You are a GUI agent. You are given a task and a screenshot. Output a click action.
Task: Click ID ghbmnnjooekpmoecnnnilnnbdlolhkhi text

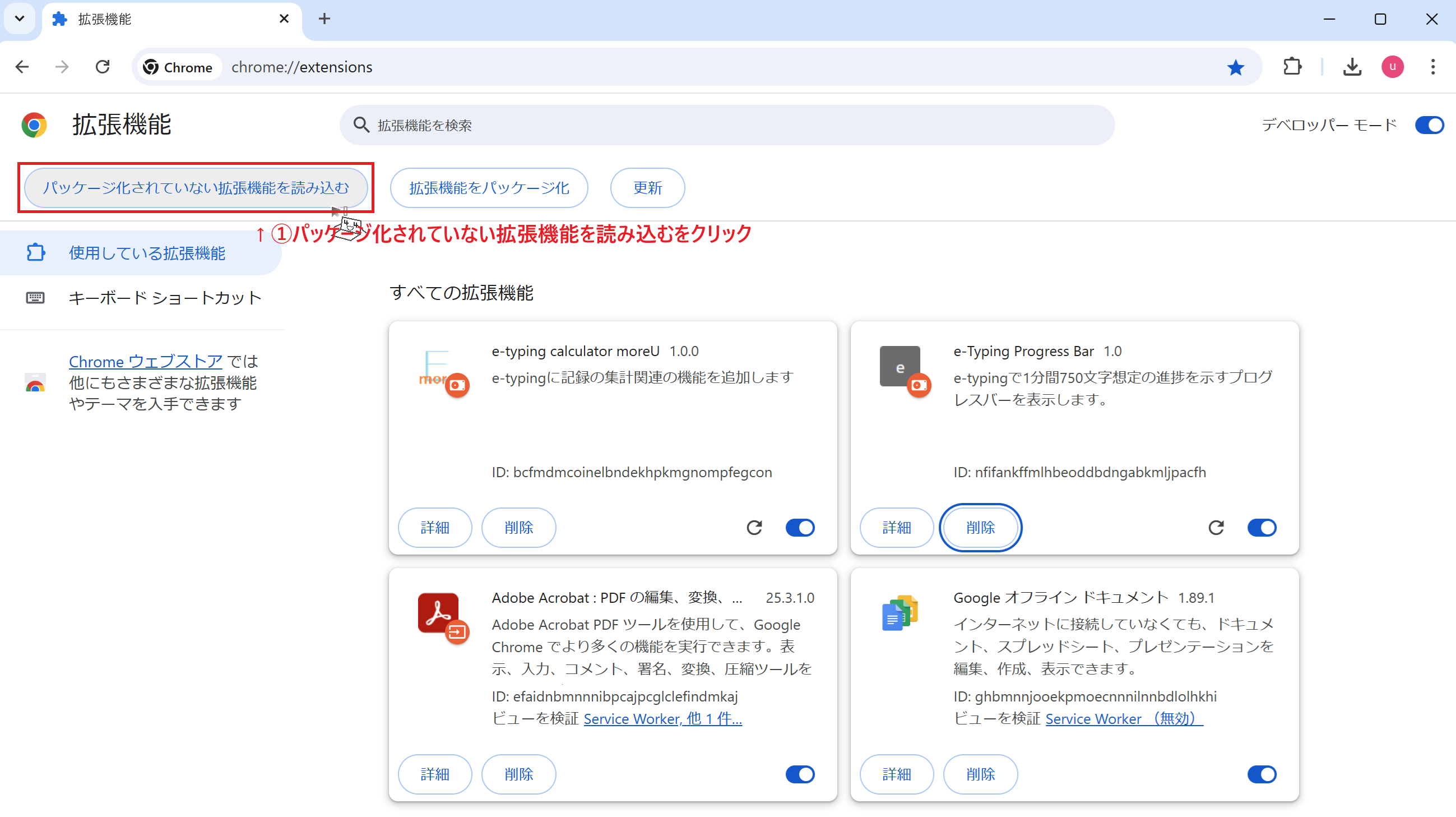pyautogui.click(x=1085, y=696)
